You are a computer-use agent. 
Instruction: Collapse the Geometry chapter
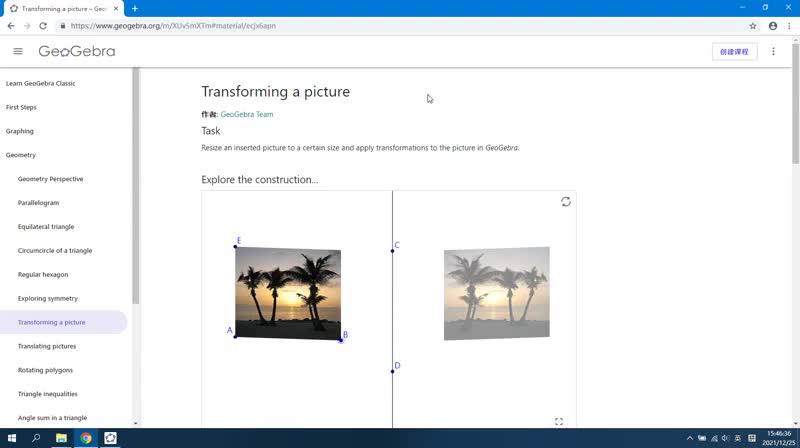click(x=21, y=155)
